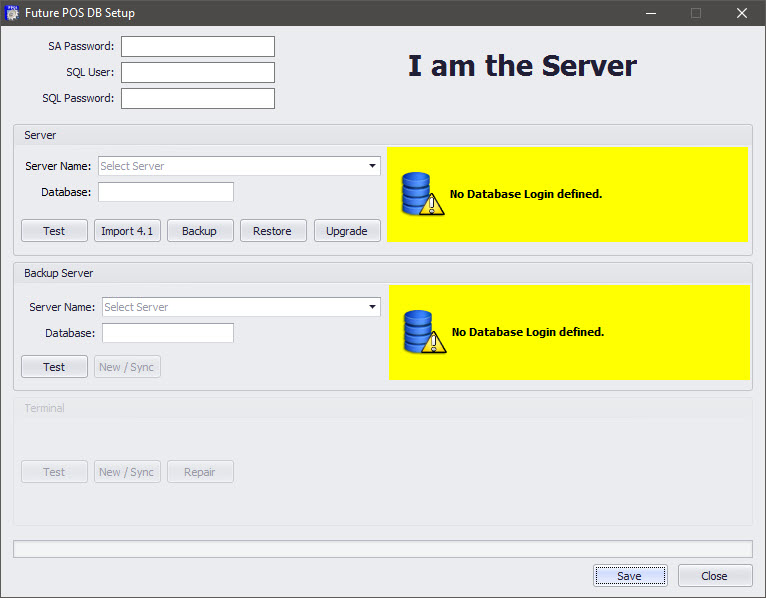Click the Server Database text field
The height and width of the screenshot is (598, 766).
pyautogui.click(x=165, y=192)
